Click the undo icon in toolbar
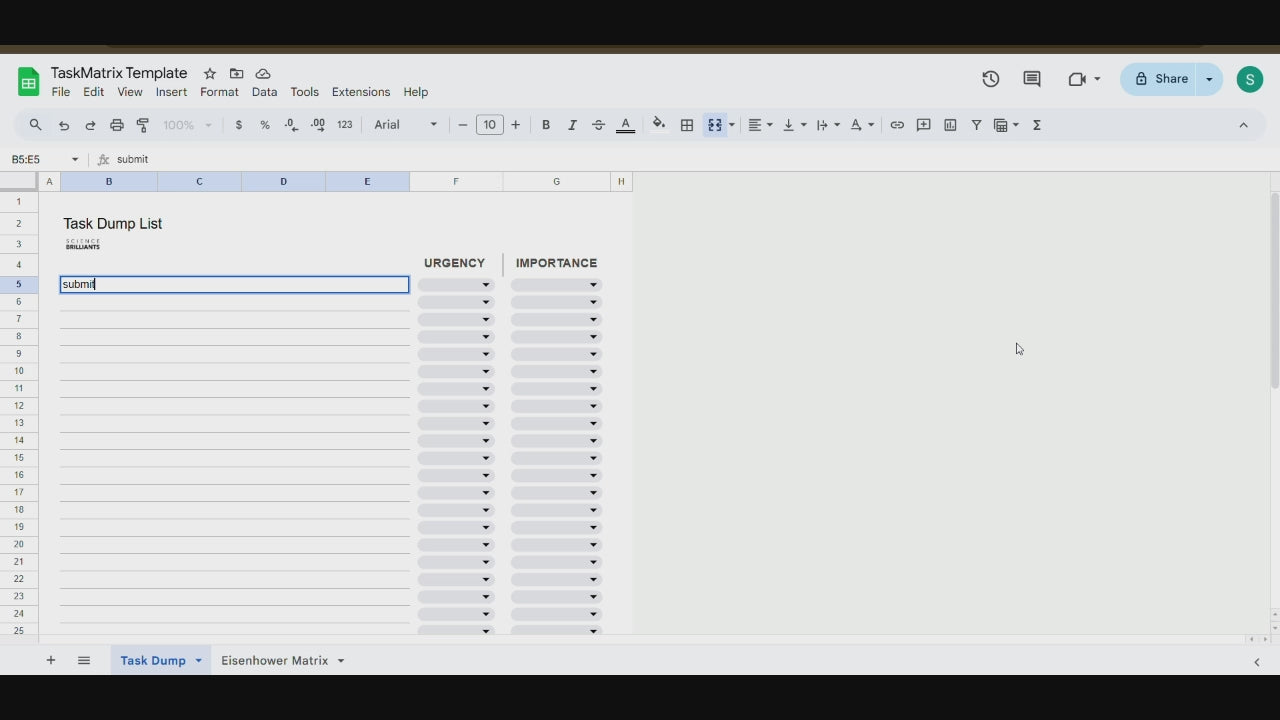1280x720 pixels. pos(64,125)
